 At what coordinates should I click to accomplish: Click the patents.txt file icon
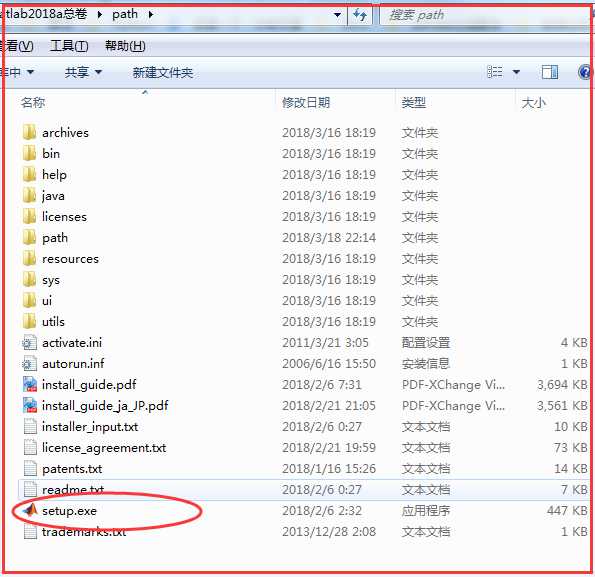[x=30, y=469]
